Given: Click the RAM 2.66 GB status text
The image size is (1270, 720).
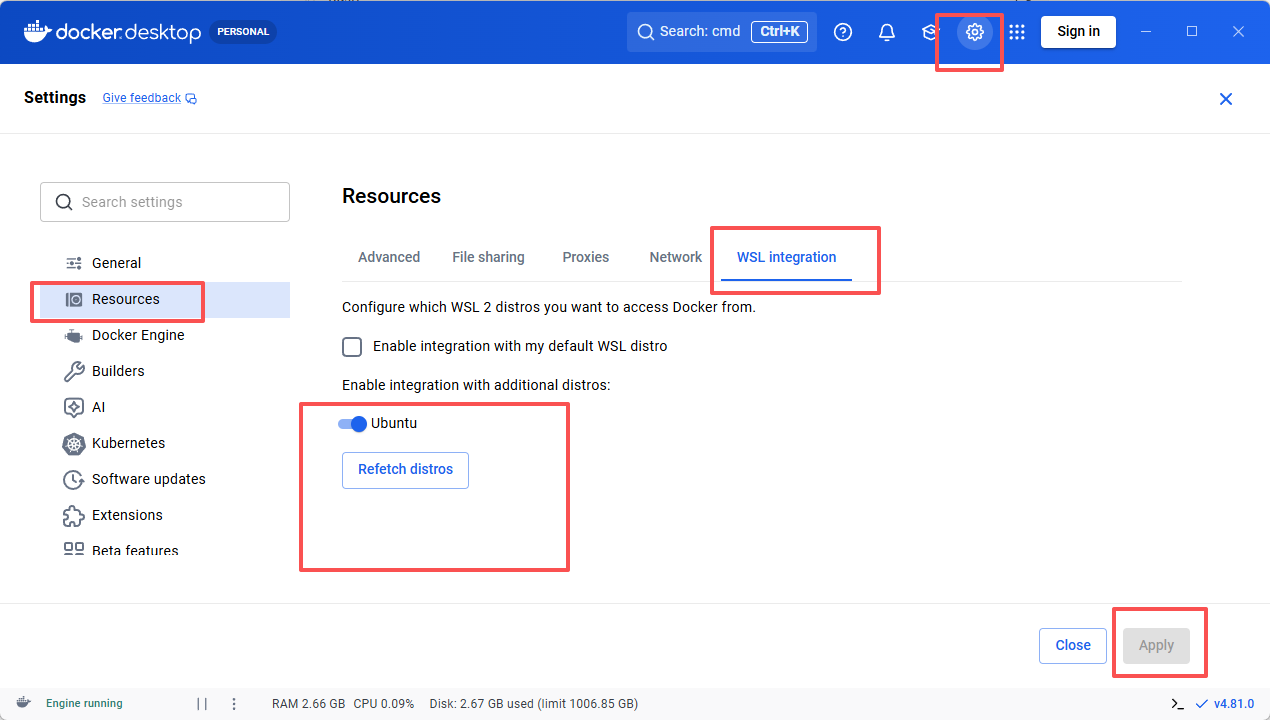Looking at the screenshot, I should tap(309, 704).
